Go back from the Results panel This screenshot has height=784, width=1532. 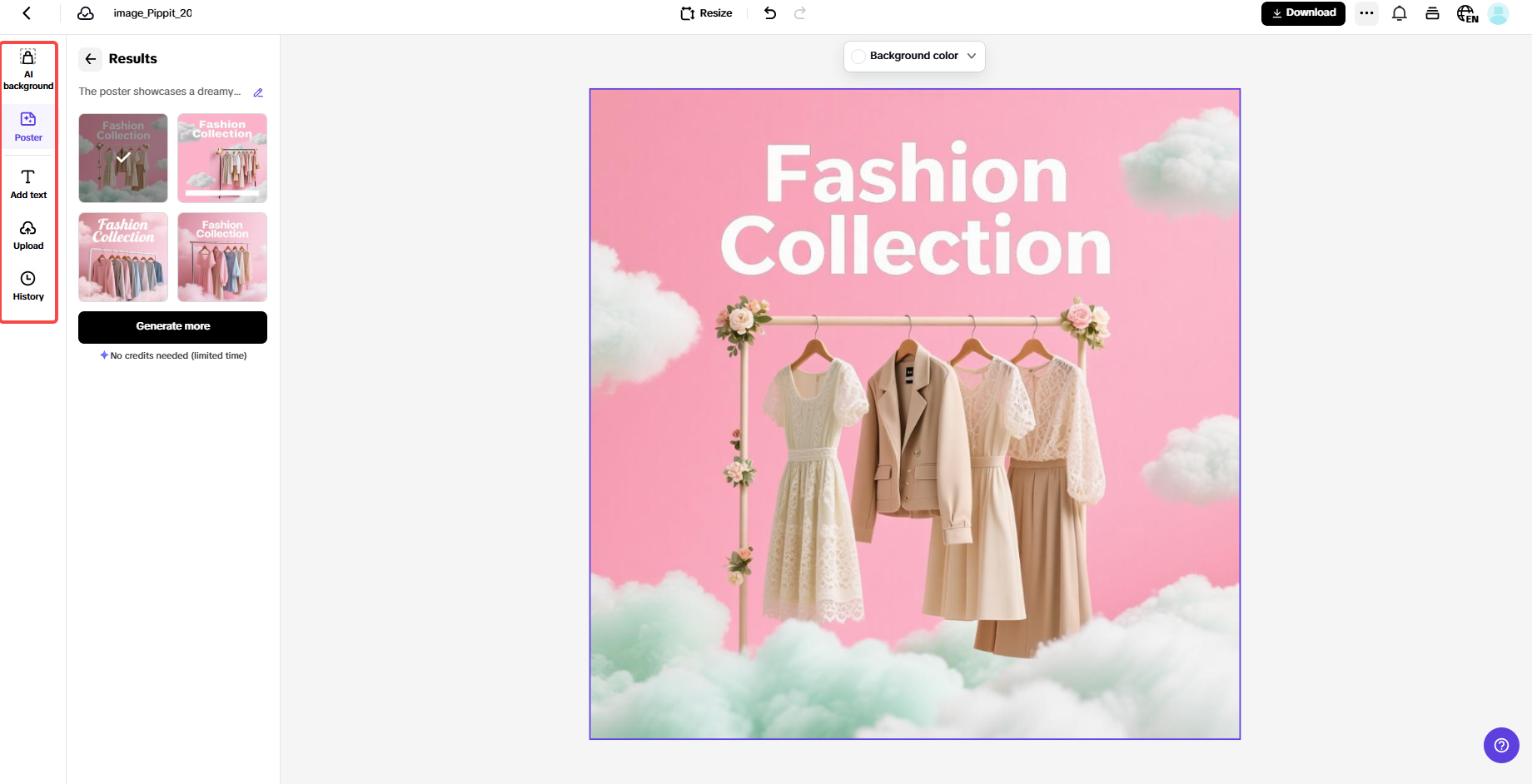(91, 59)
